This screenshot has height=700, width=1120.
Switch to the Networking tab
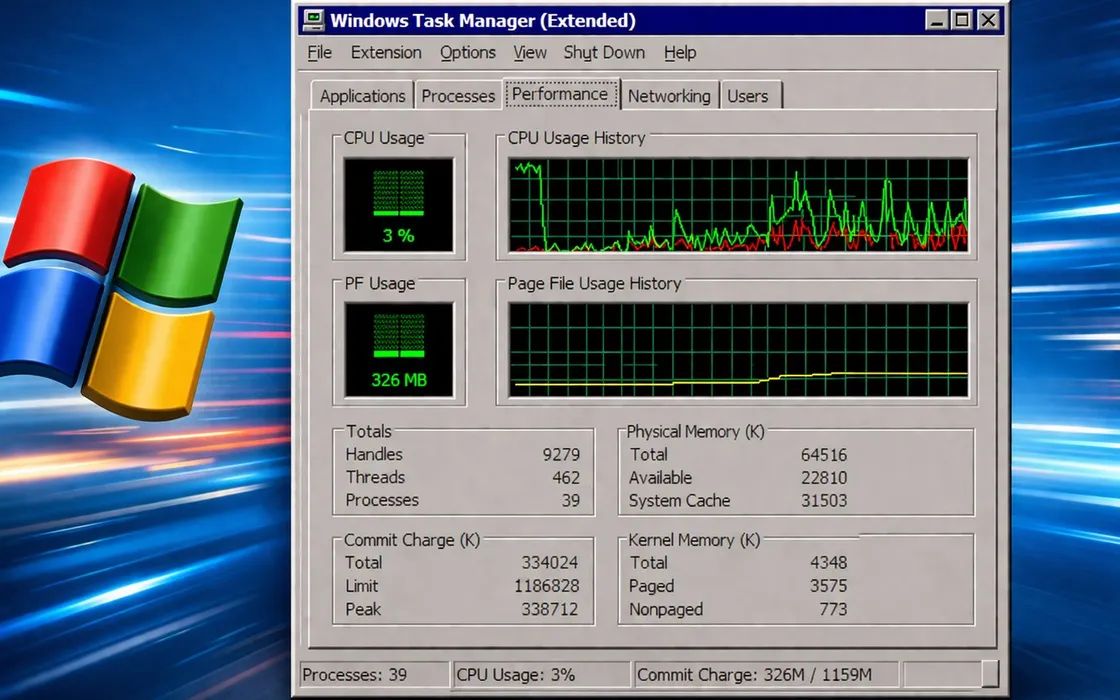point(670,96)
